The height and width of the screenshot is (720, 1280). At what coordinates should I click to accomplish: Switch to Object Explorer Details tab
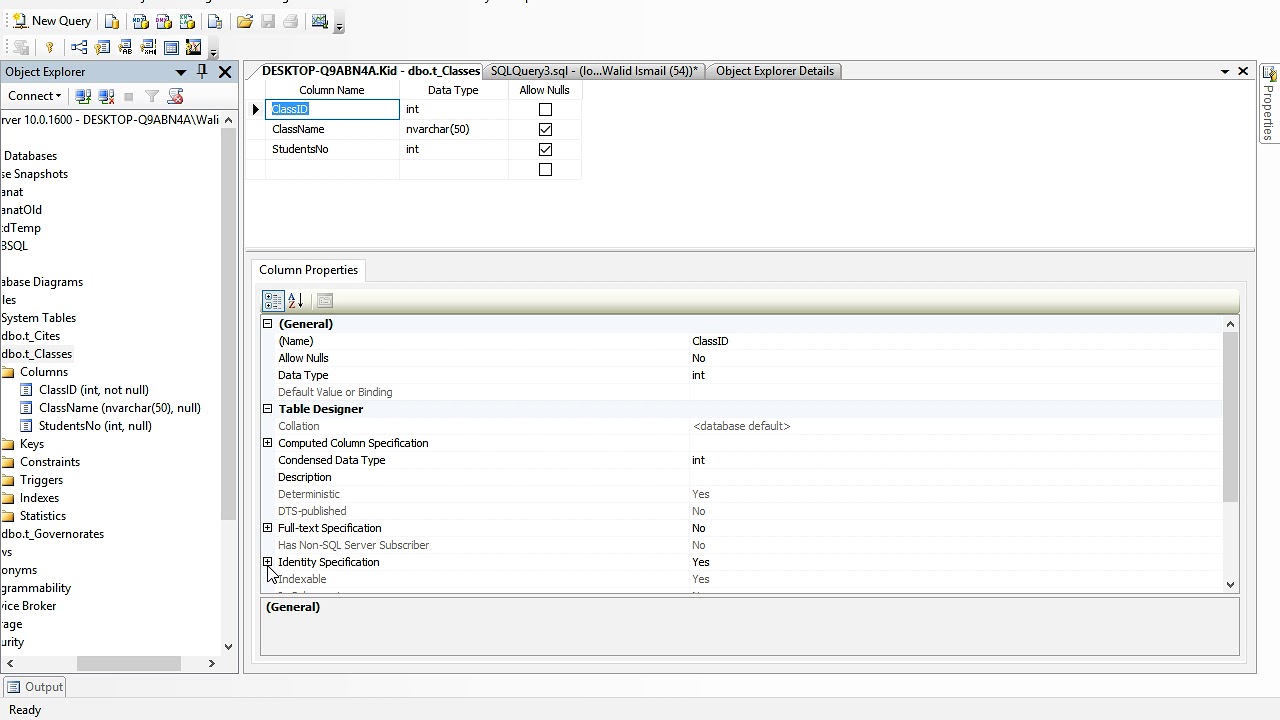click(775, 71)
